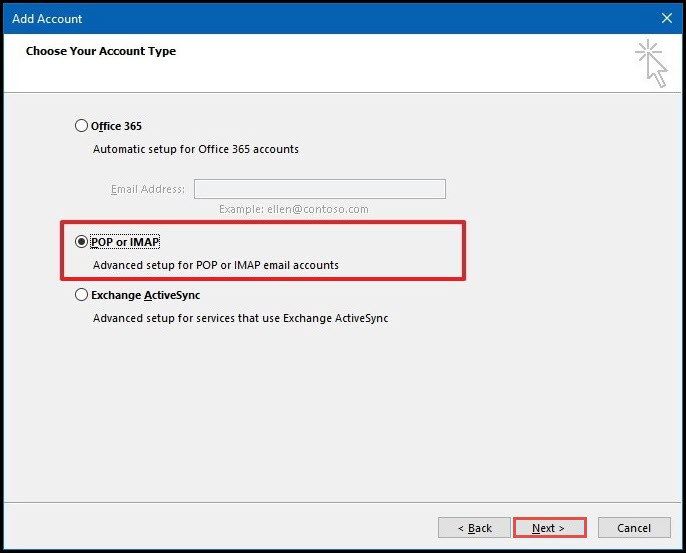Viewport: 686px width, 553px height.
Task: Select the Office 365 radio button
Action: point(81,126)
